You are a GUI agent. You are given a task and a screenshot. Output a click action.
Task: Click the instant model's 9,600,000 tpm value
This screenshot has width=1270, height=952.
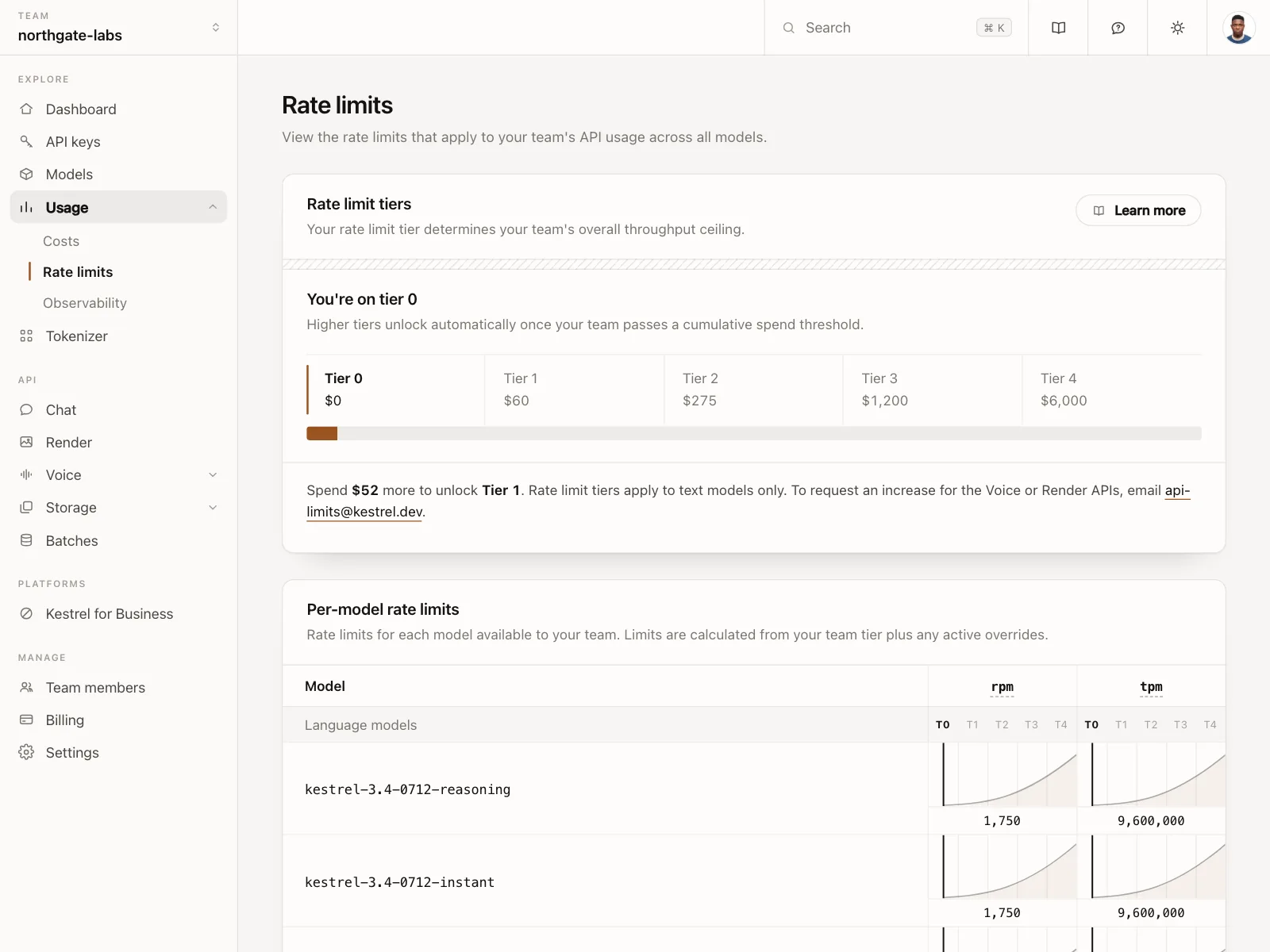1151,913
